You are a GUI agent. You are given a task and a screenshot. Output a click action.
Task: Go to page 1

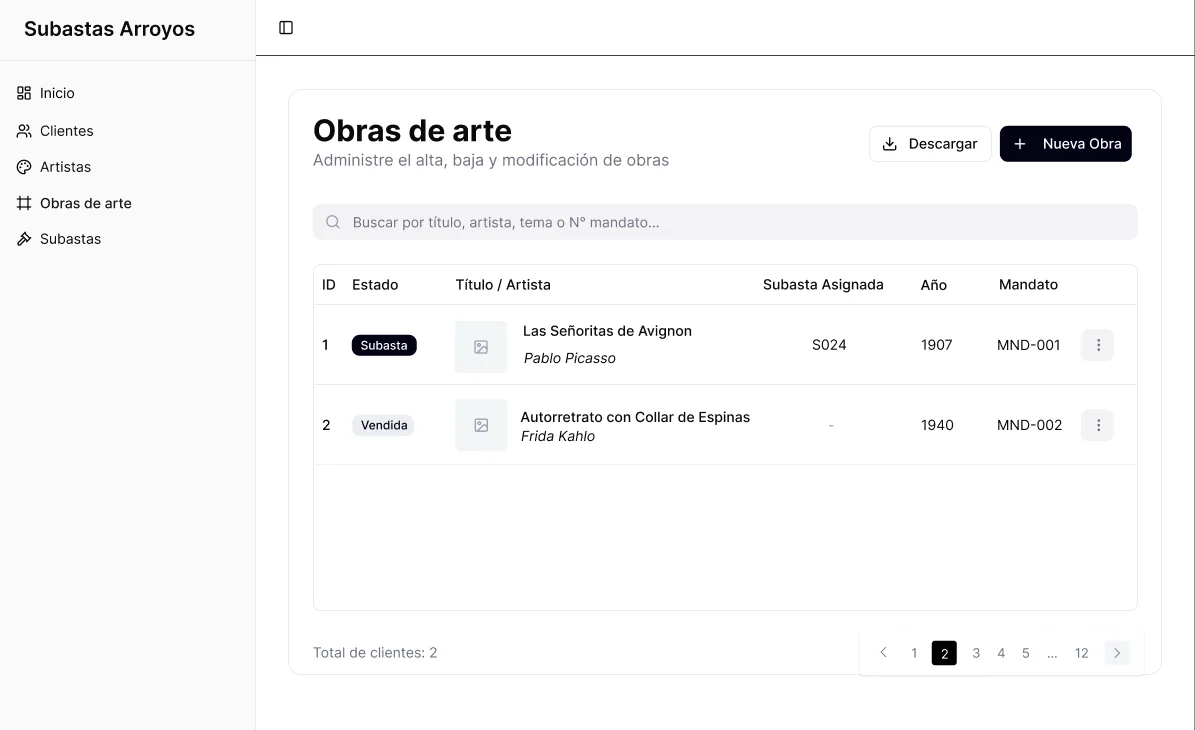pyautogui.click(x=914, y=653)
